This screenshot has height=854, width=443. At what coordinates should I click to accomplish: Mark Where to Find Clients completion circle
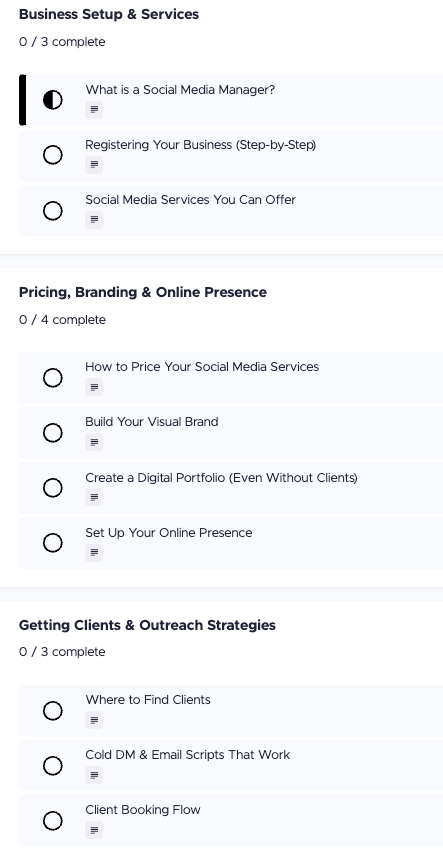coord(53,711)
